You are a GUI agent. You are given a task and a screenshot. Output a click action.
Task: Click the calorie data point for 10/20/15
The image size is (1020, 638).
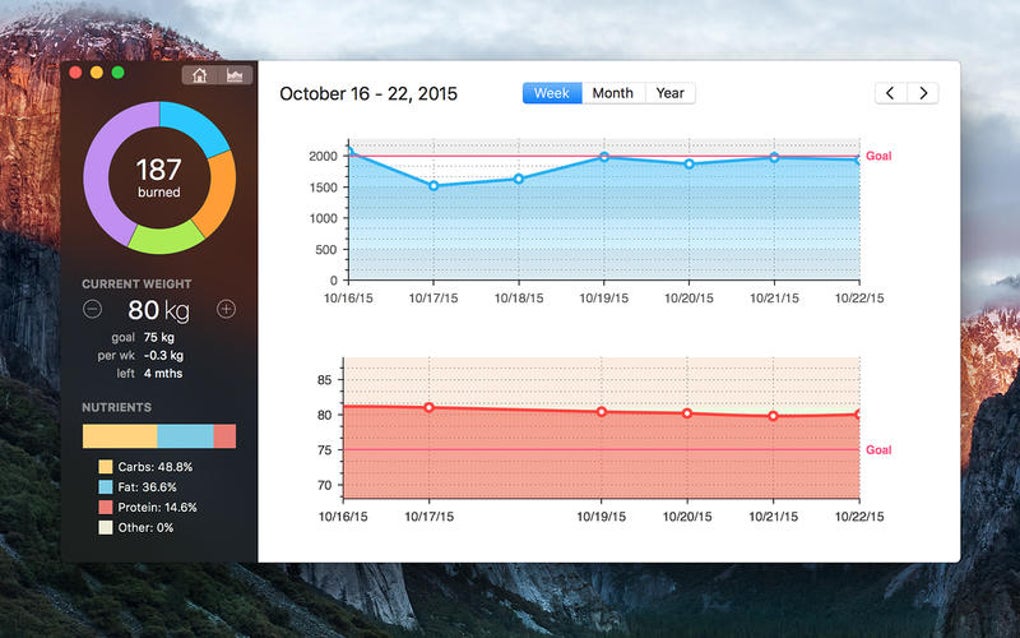click(689, 165)
